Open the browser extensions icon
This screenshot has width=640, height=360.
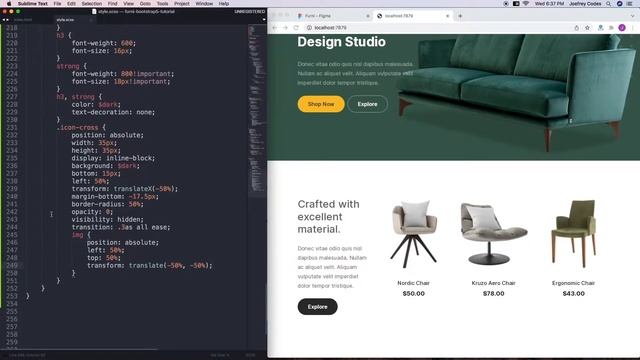pyautogui.click(x=611, y=28)
